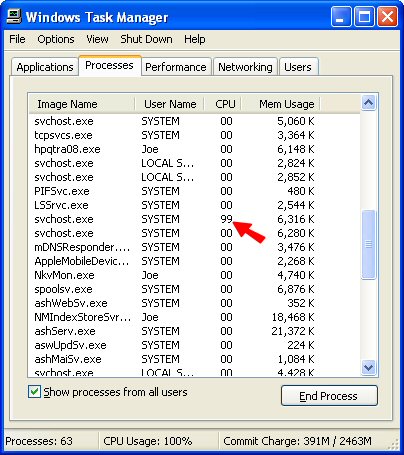Click the scroll up arrow in process list
The width and height of the screenshot is (404, 455).
(369, 103)
